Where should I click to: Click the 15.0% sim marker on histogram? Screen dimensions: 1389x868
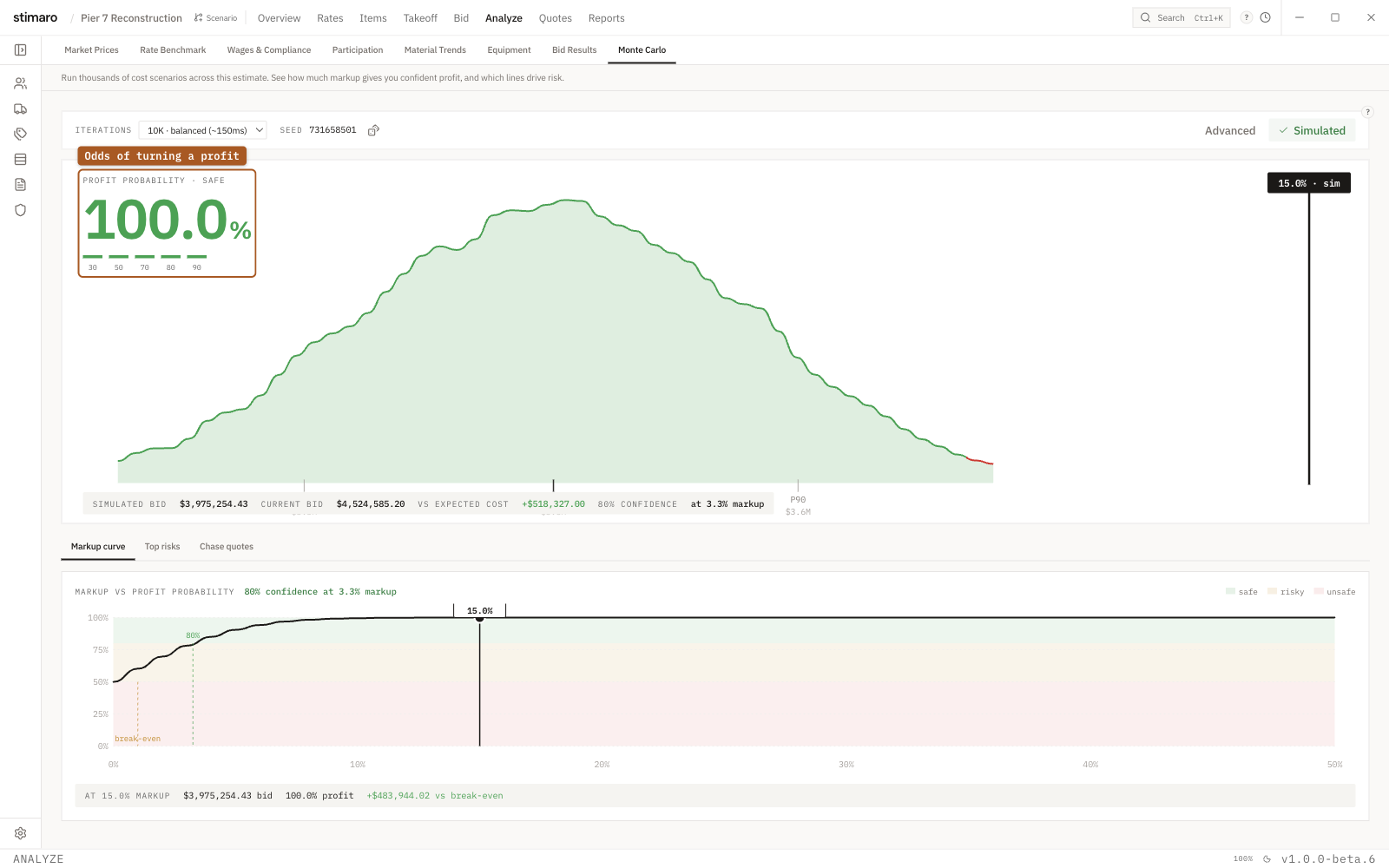[1308, 183]
